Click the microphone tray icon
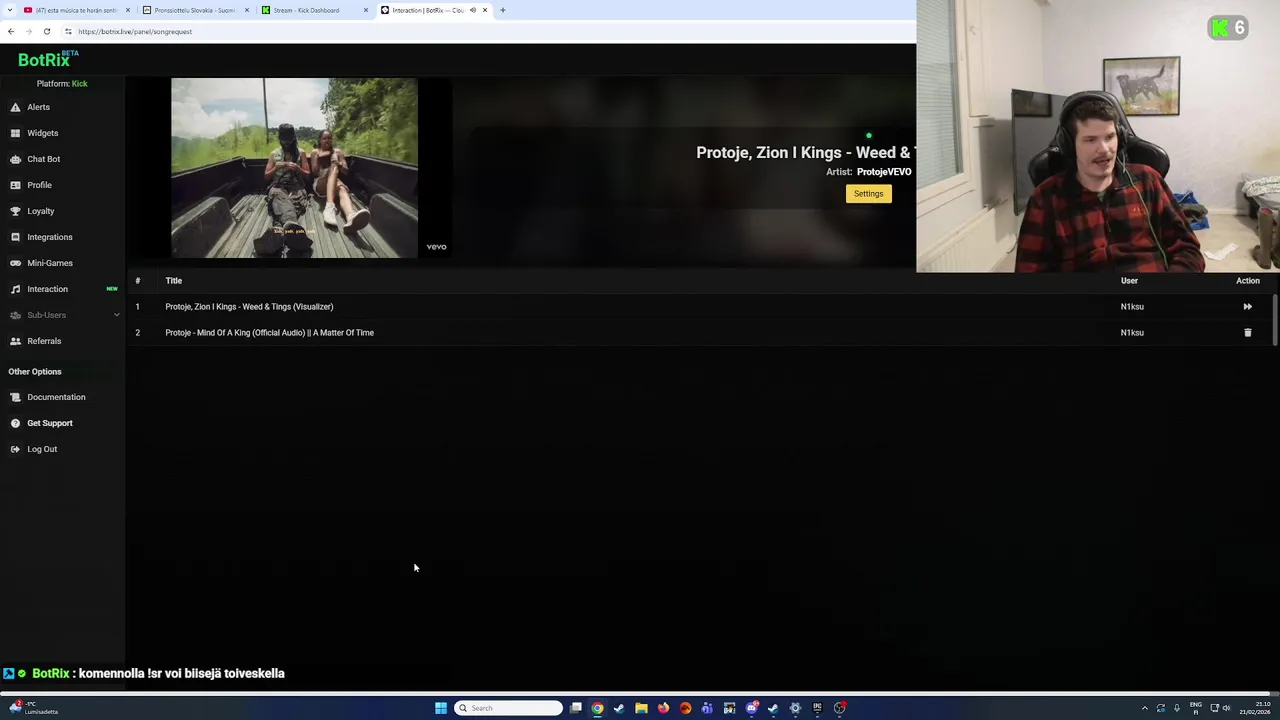The image size is (1280, 720). 1177,708
